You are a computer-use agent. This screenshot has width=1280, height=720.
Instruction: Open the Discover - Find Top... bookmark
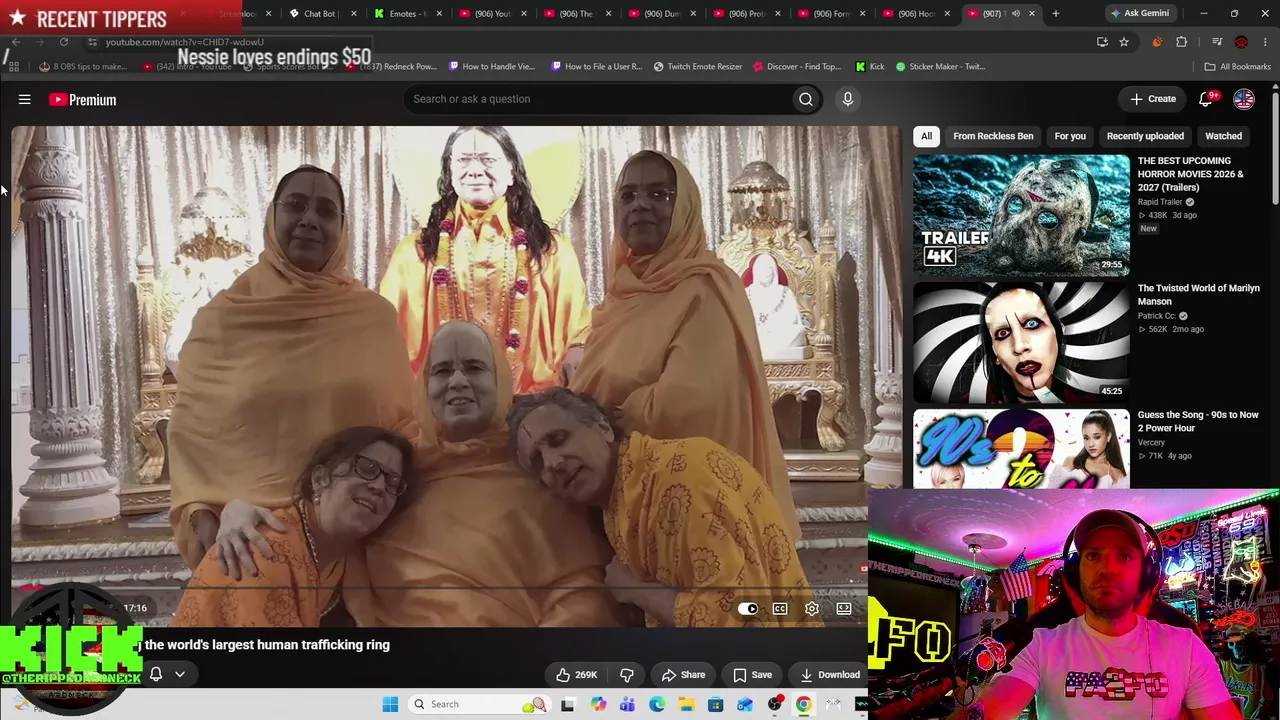(798, 67)
